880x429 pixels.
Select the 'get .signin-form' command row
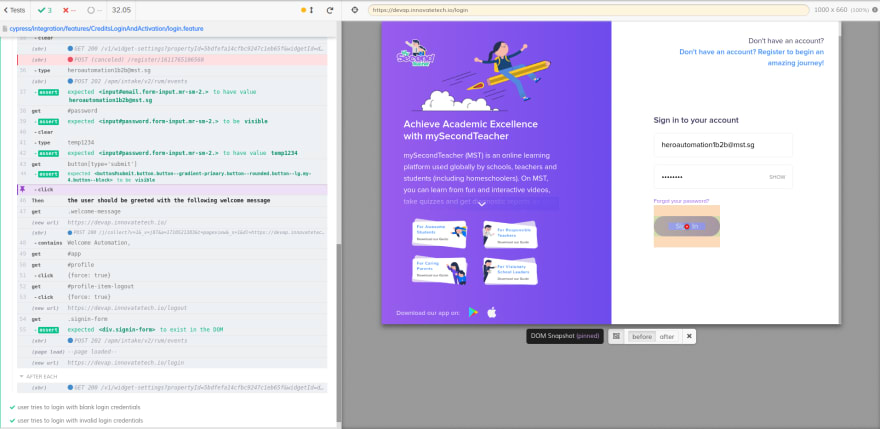point(172,318)
